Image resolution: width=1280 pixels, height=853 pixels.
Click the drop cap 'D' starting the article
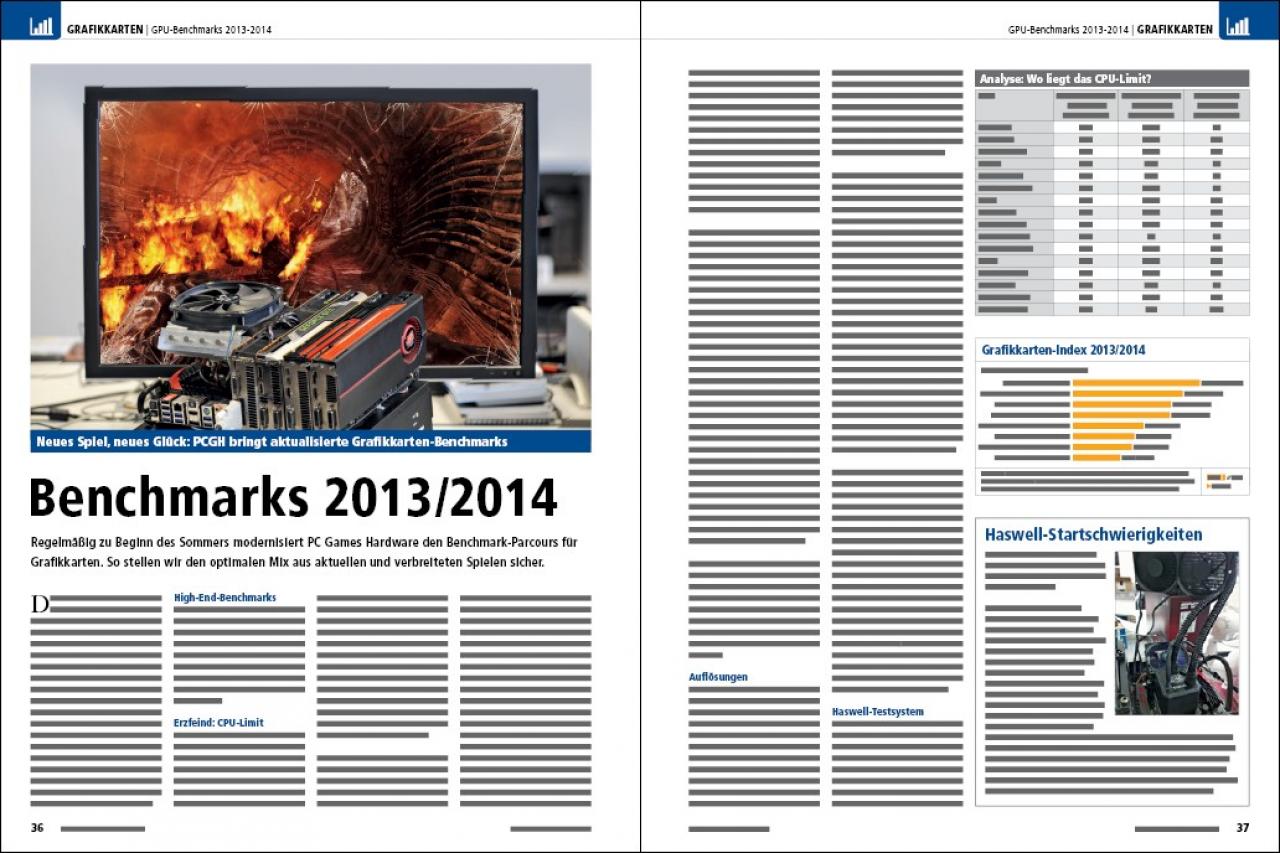[40, 604]
